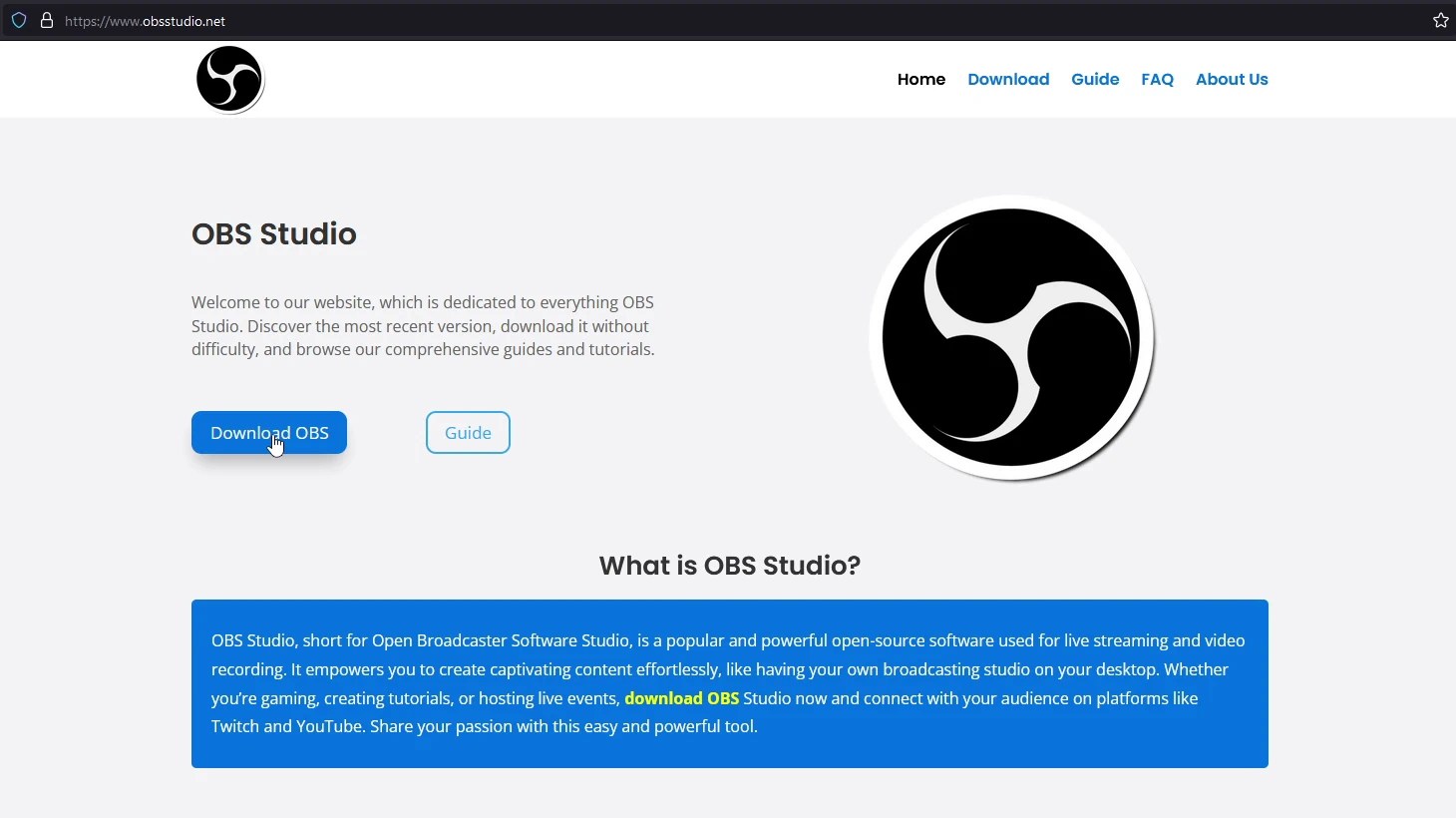Click the blue Download OBS button
The image size is (1456, 818).
click(269, 432)
